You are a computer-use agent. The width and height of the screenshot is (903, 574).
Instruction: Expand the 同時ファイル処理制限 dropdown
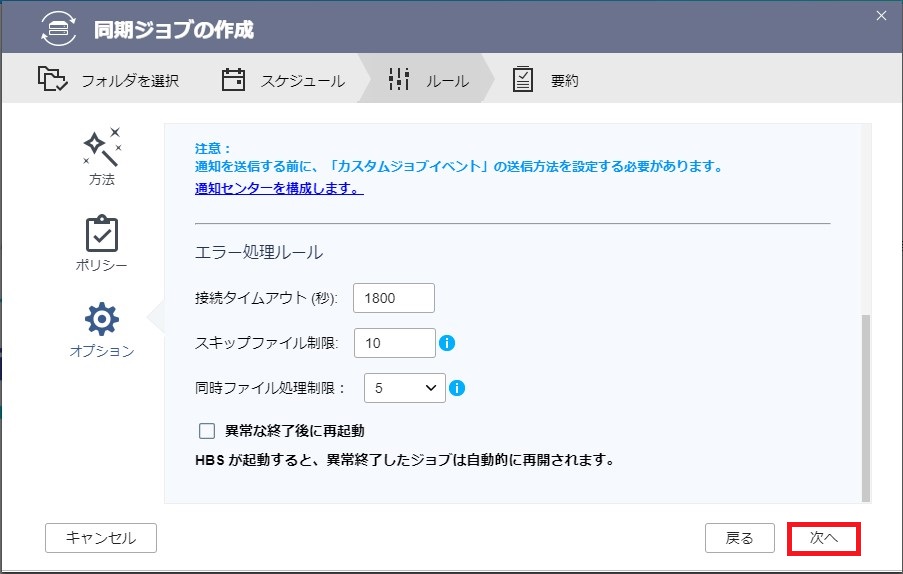tap(405, 388)
